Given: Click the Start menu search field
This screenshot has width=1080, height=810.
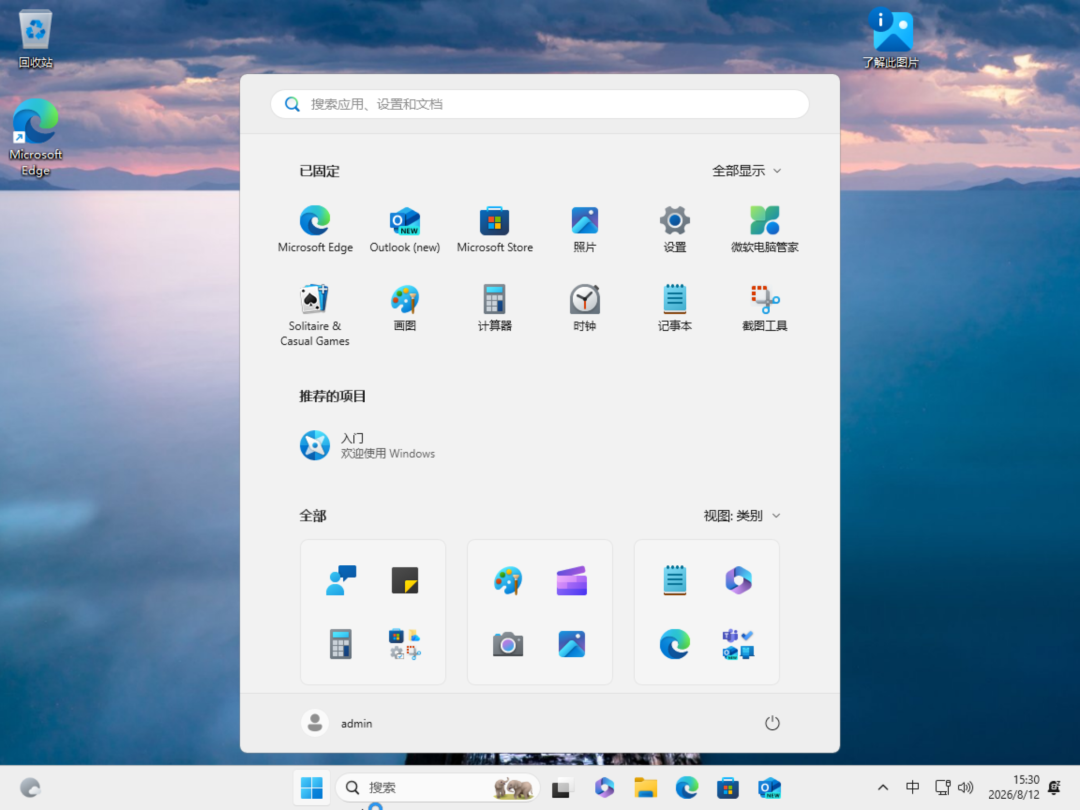Looking at the screenshot, I should [x=540, y=104].
